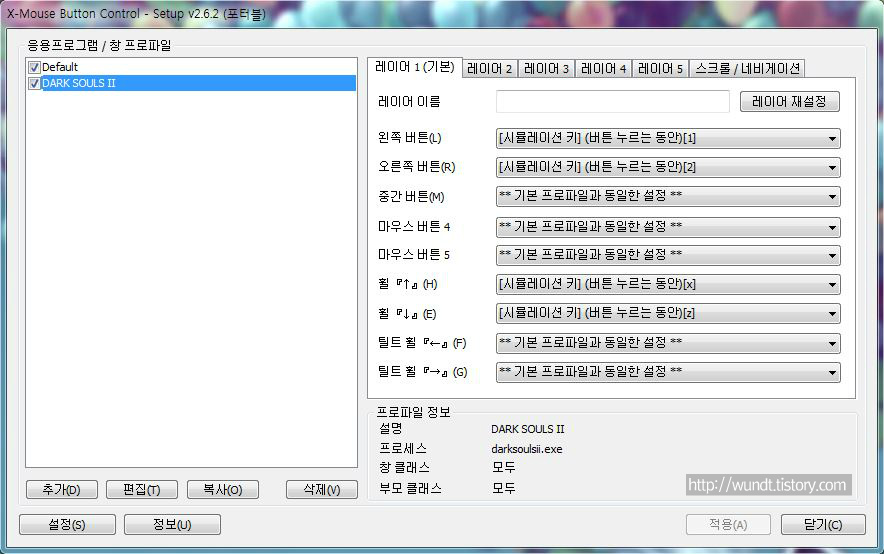Click the 창 클래스 value 모두
884x554 pixels.
pyautogui.click(x=503, y=467)
